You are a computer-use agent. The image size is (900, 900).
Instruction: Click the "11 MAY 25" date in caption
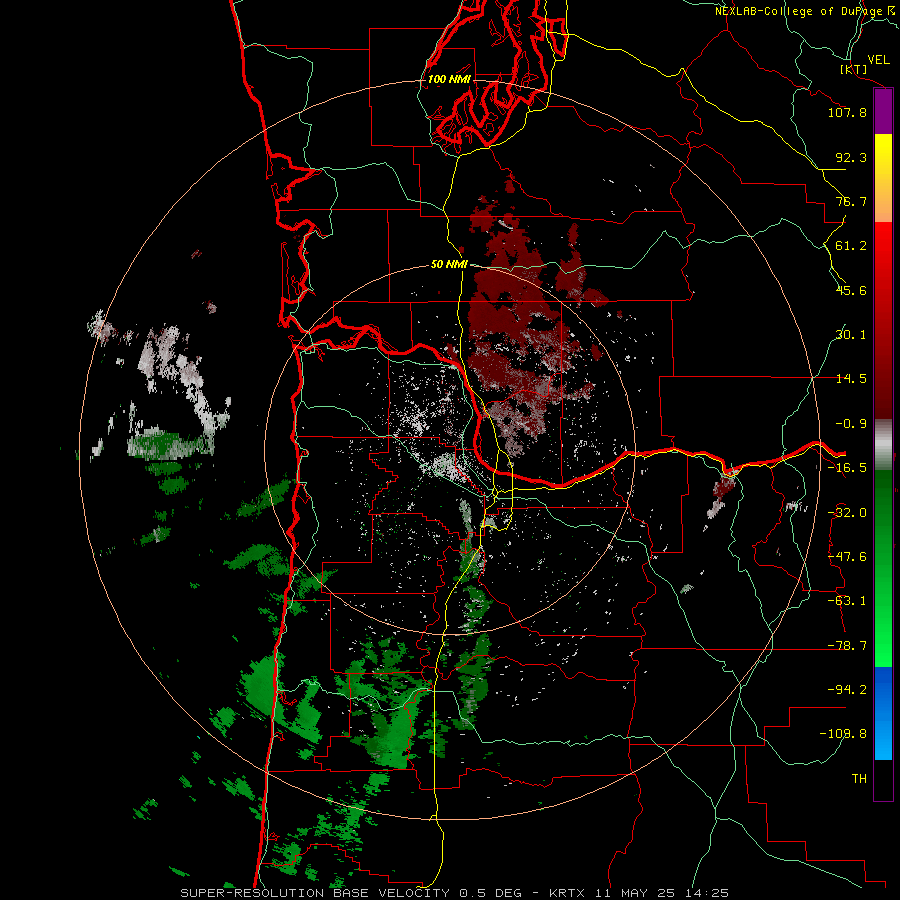(636, 893)
